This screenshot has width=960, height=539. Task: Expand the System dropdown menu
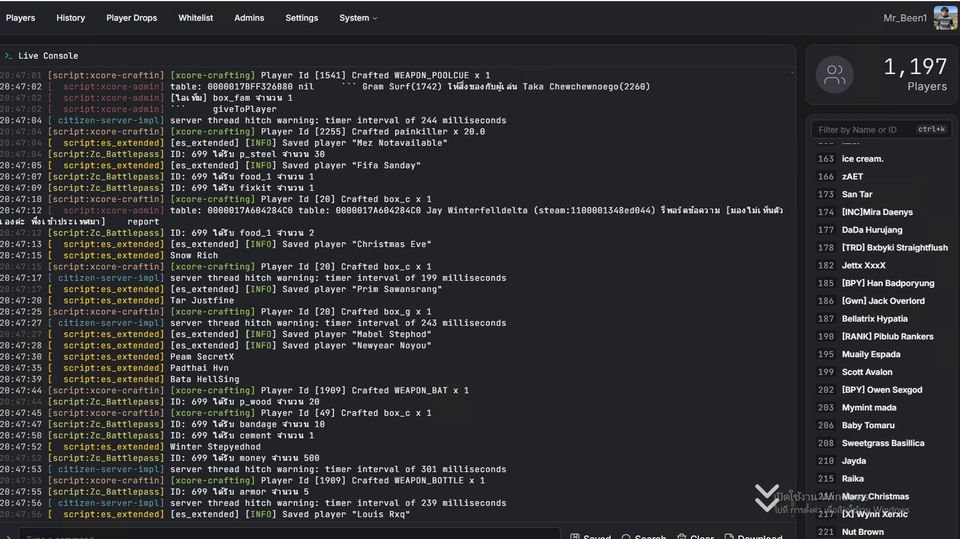pyautogui.click(x=358, y=18)
